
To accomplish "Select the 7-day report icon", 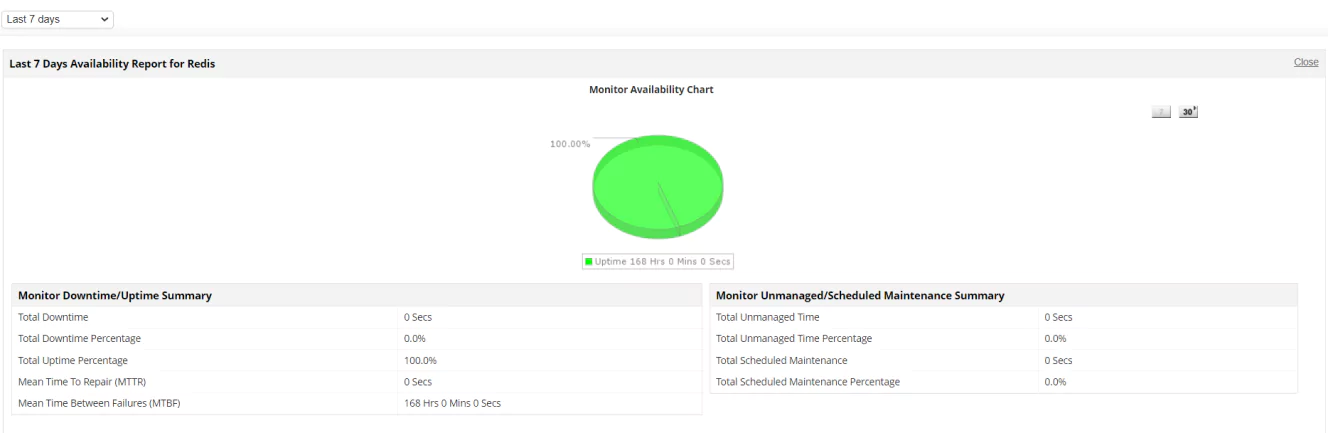I will pos(1162,112).
